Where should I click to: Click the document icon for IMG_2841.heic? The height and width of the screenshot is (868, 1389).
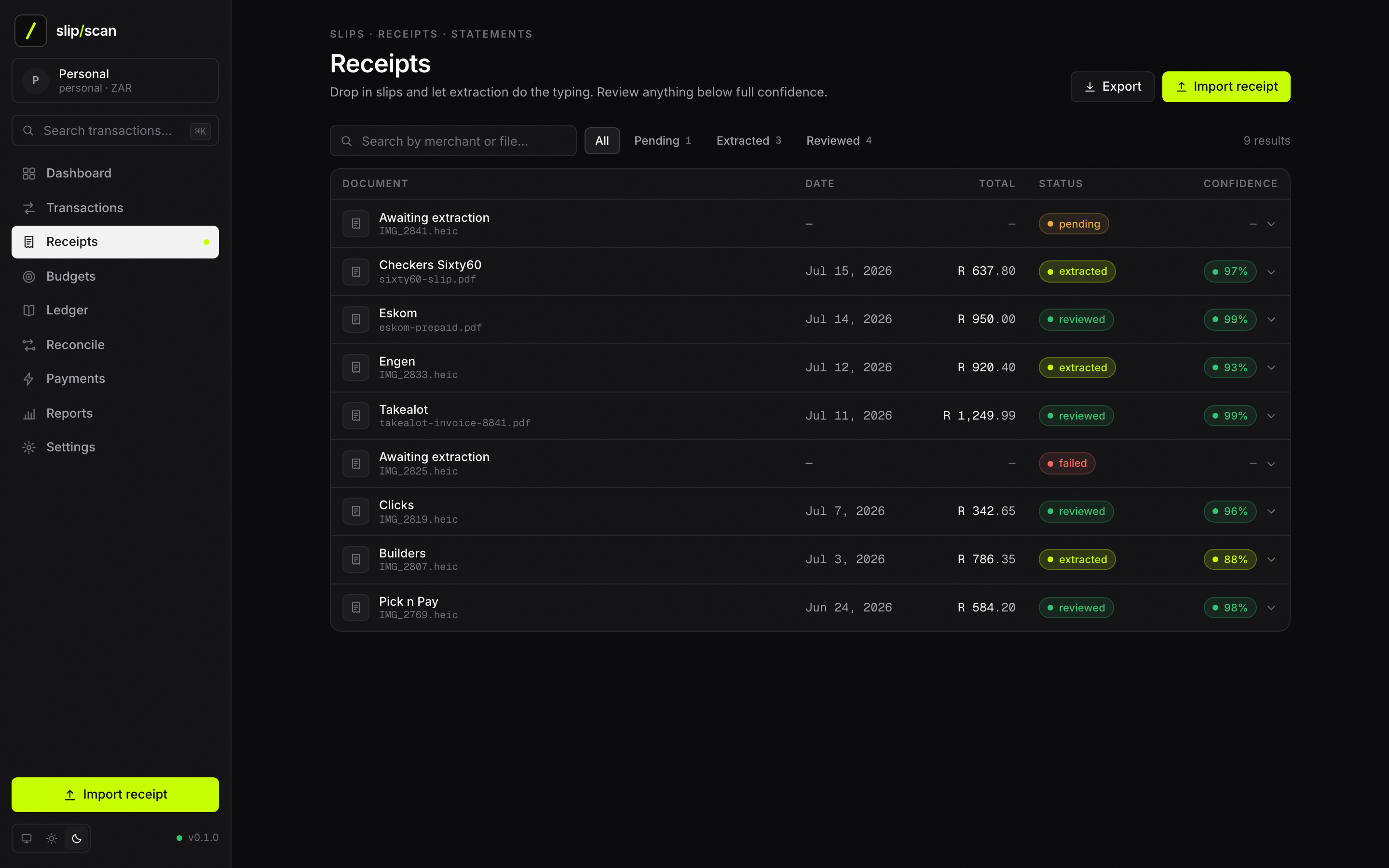(x=356, y=224)
